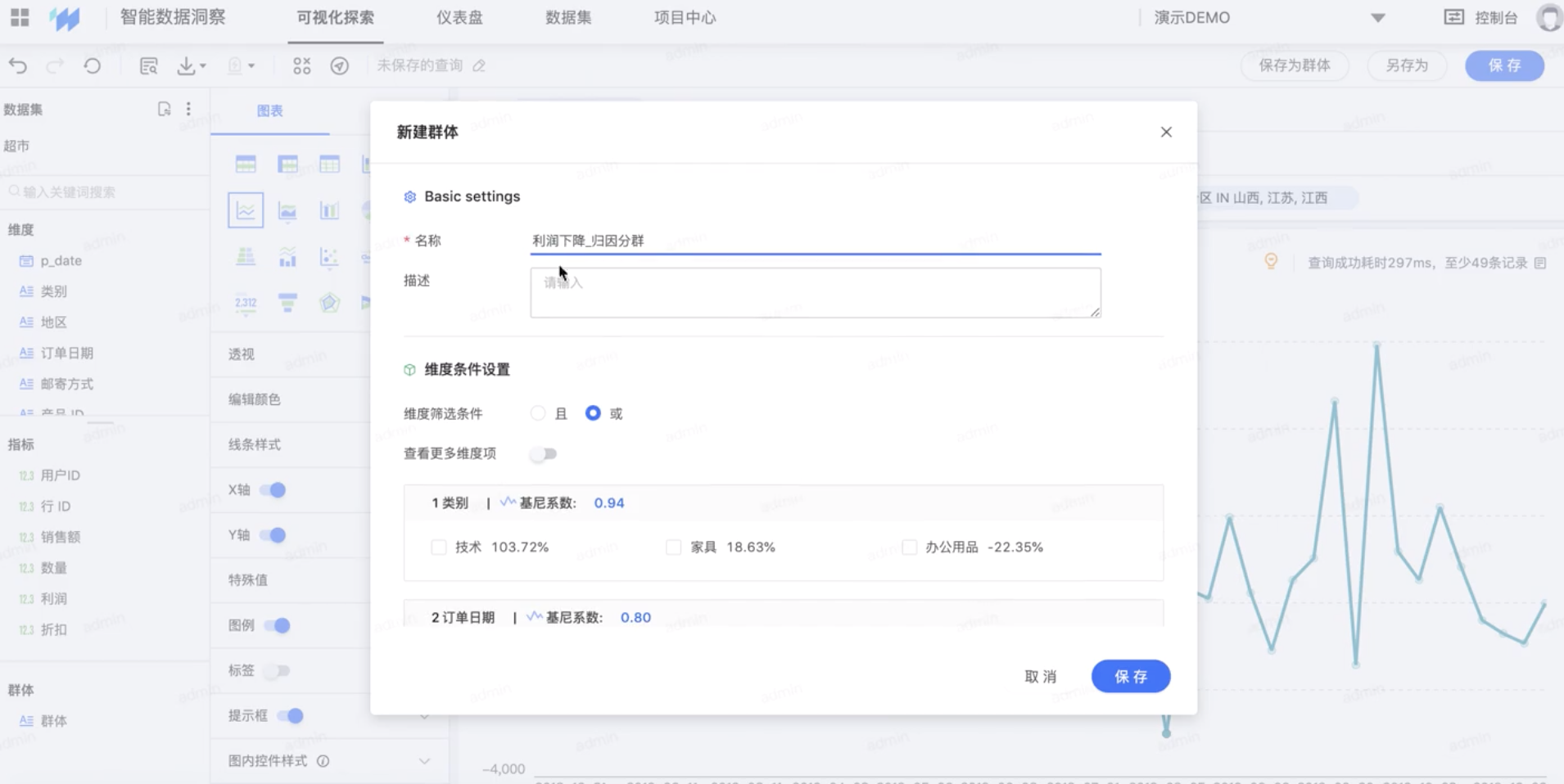Image resolution: width=1564 pixels, height=784 pixels.
Task: Switch to the 图表 panel tab
Action: [x=270, y=110]
